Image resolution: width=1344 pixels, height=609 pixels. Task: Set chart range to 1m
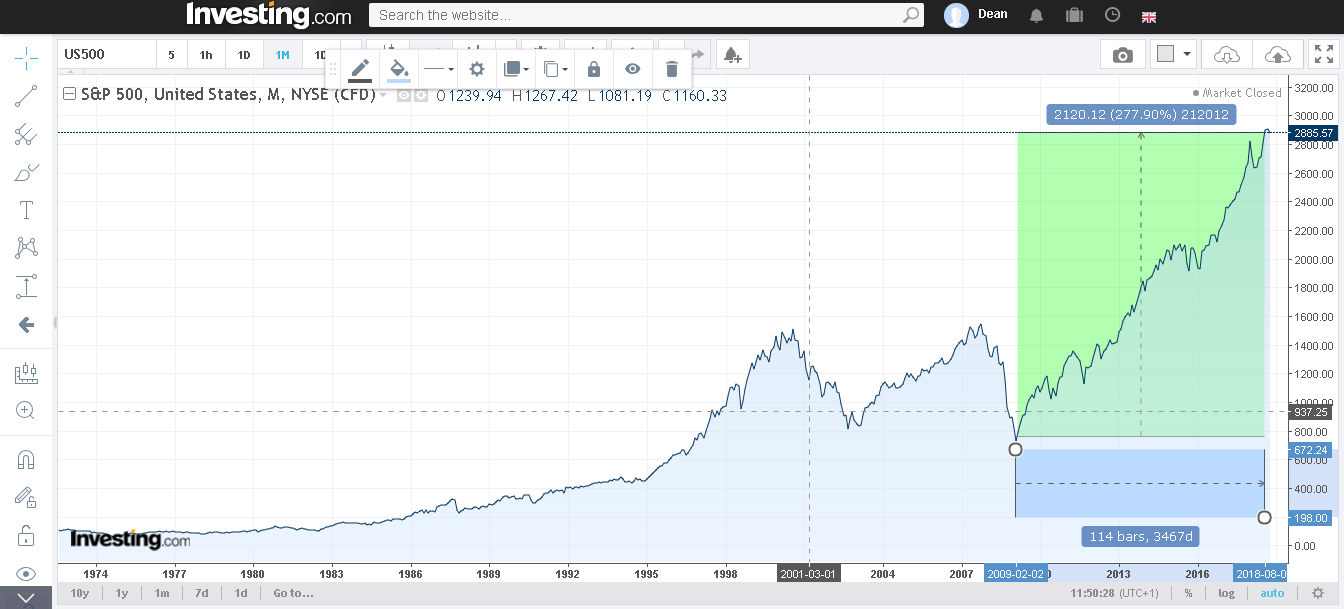click(x=162, y=593)
